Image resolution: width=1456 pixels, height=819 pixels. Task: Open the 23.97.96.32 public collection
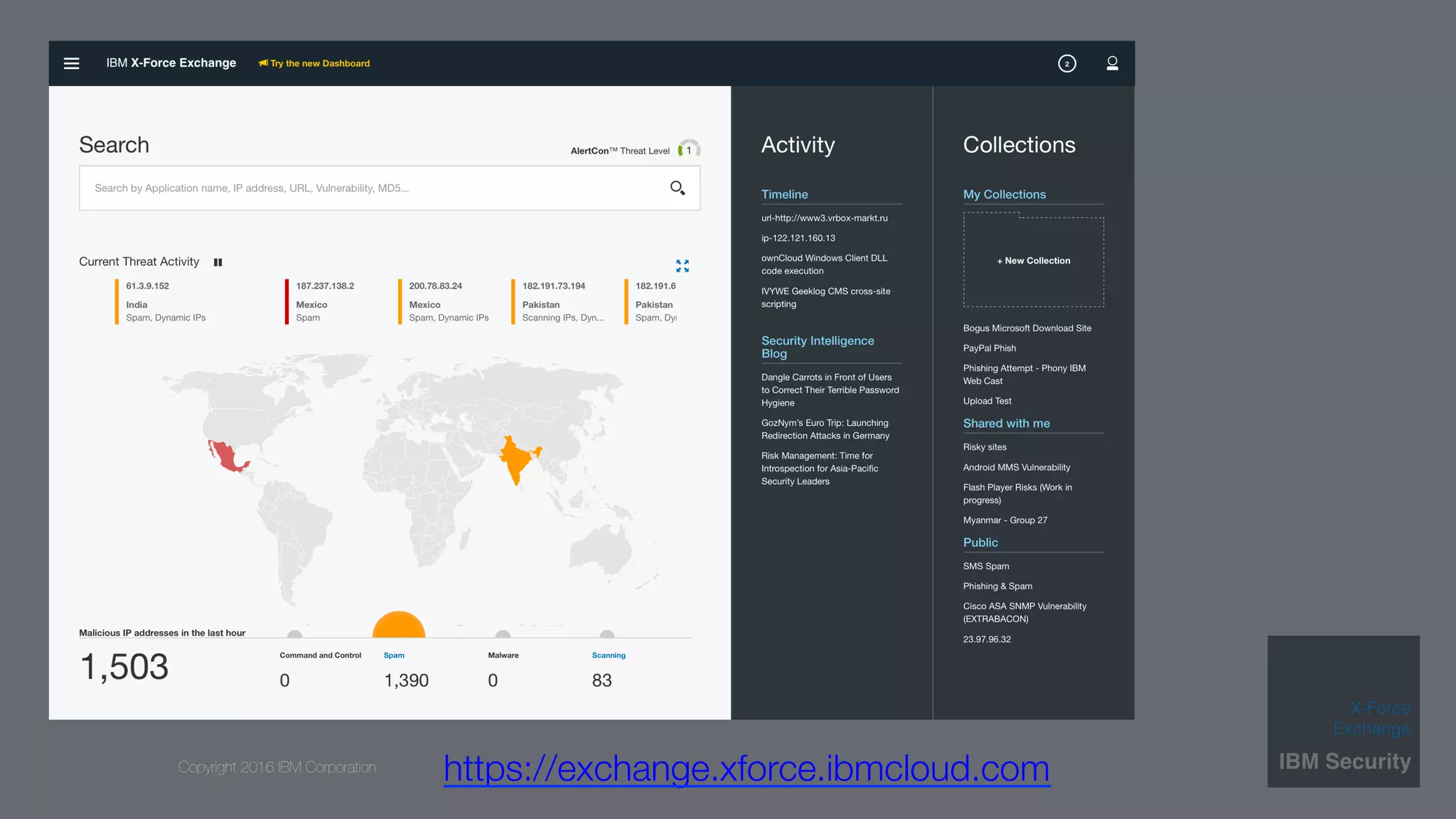(987, 639)
